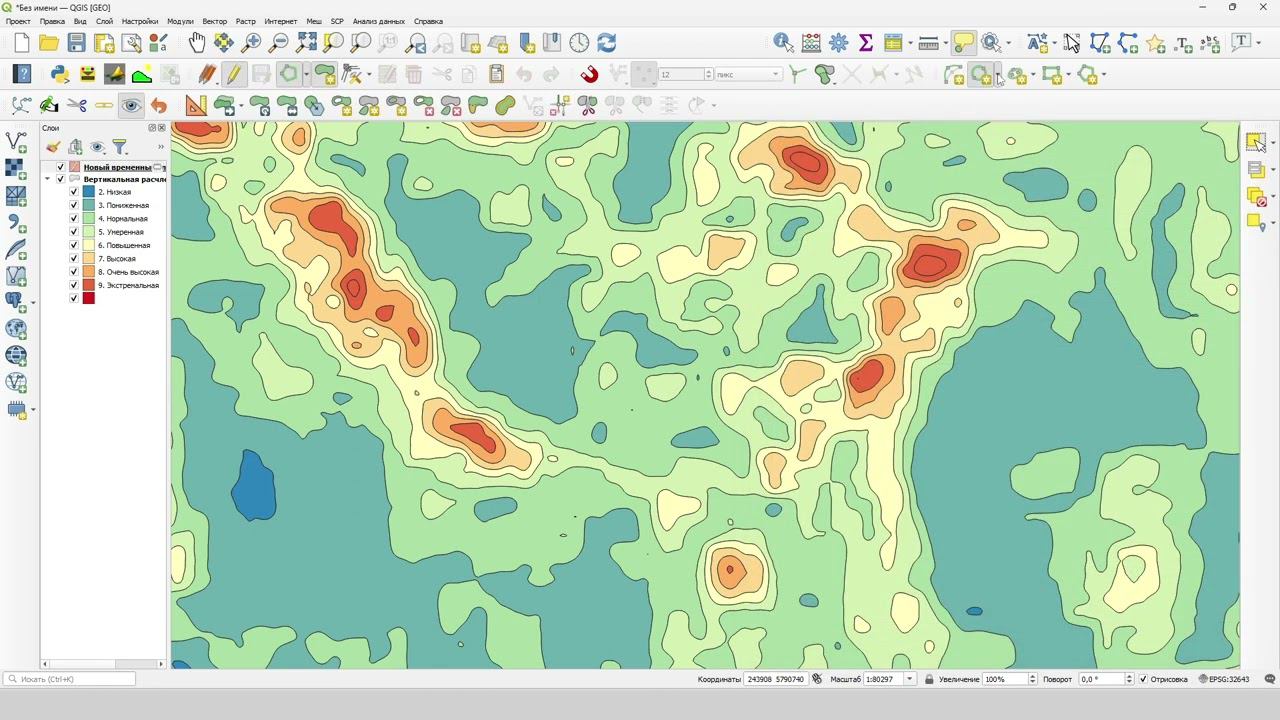Uncheck the '2. Низкая' class checkbox
1280x720 pixels.
[x=73, y=192]
